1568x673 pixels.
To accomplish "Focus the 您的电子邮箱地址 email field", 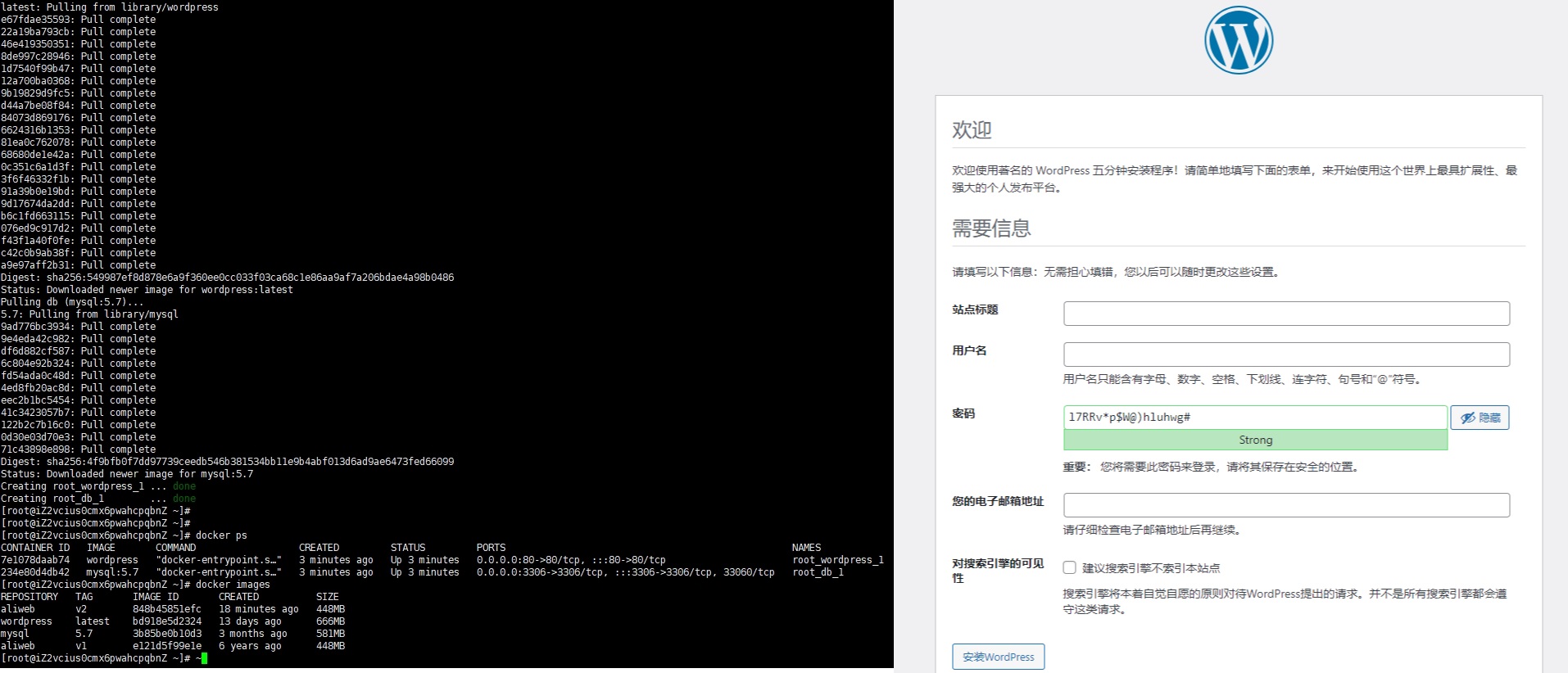I will [1286, 505].
